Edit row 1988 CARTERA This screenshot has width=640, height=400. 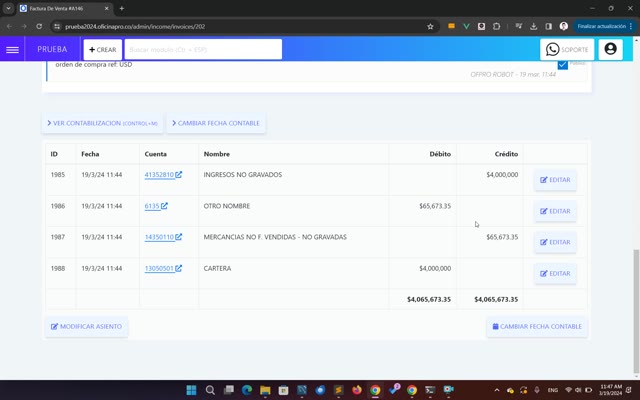click(555, 273)
